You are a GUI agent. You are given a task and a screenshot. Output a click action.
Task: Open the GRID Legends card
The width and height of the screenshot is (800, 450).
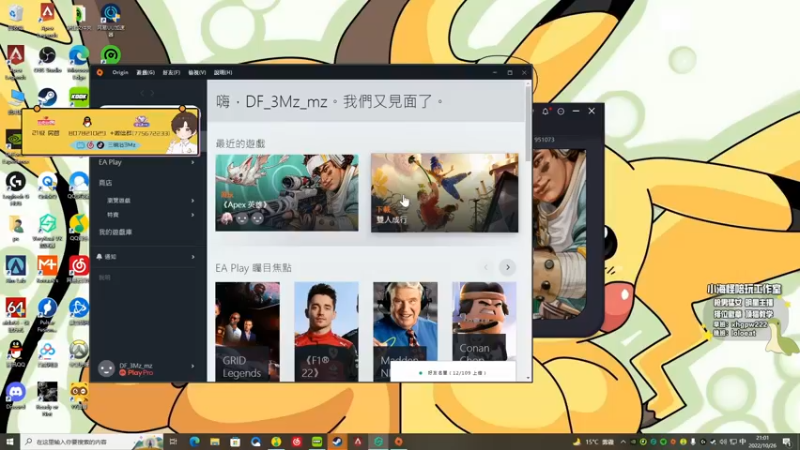(247, 332)
